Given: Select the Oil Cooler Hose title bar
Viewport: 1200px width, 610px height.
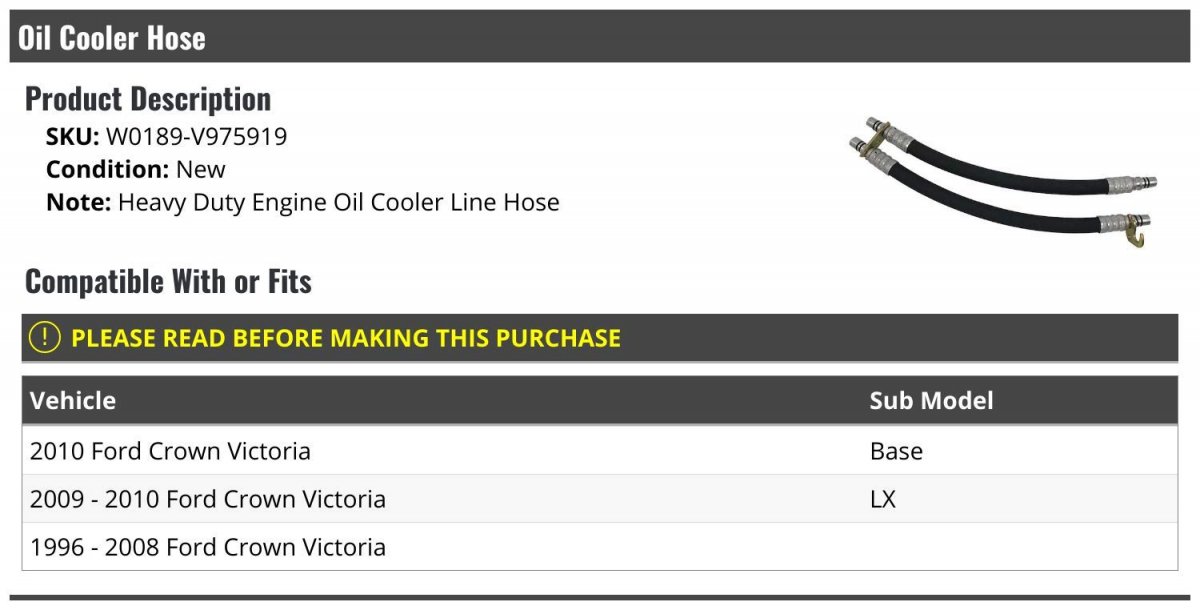Looking at the screenshot, I should click(x=600, y=37).
